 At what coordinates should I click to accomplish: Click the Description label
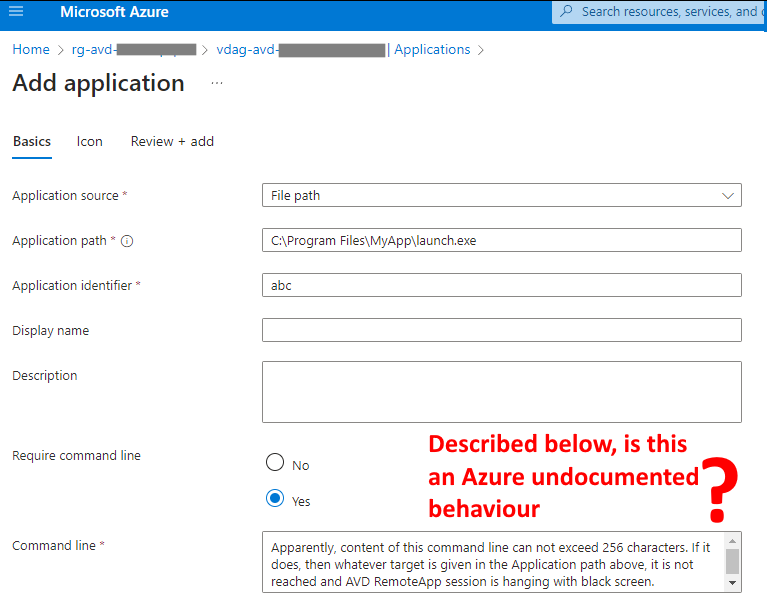coord(45,376)
